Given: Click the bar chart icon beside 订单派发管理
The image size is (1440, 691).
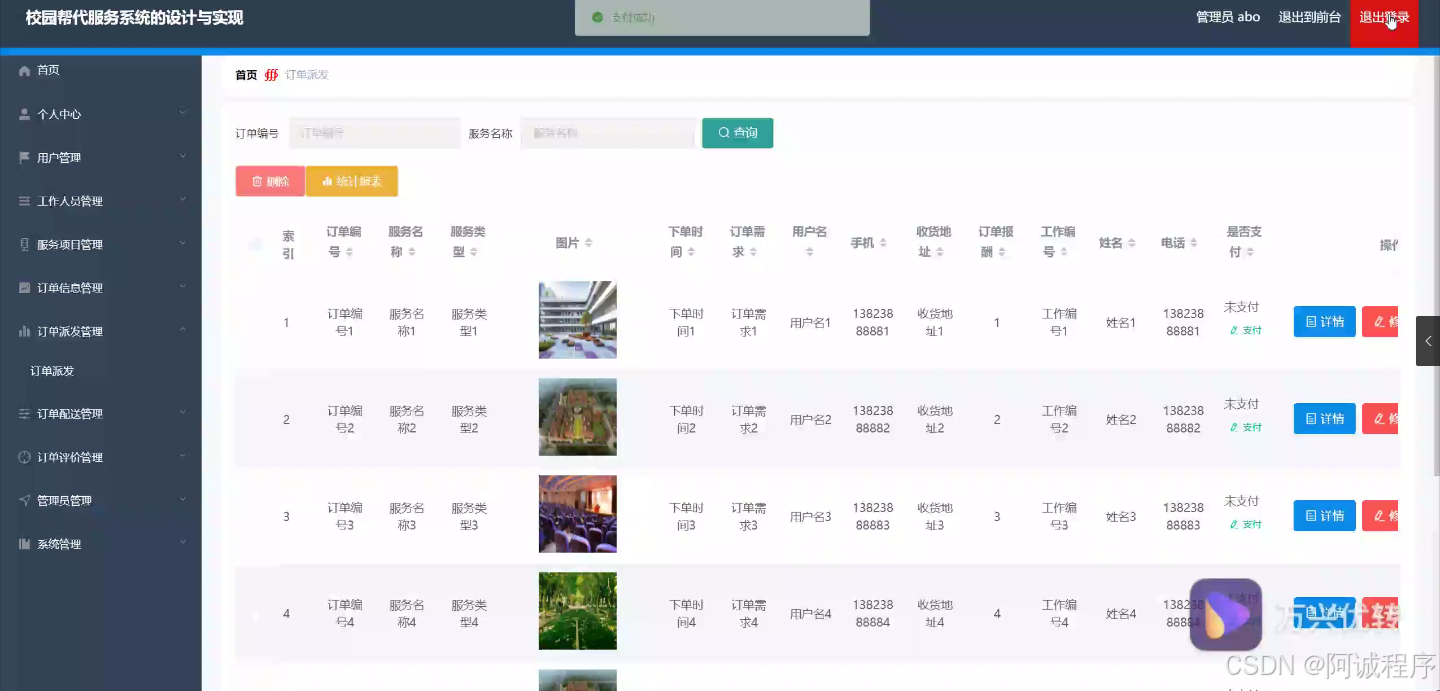Looking at the screenshot, I should click(x=25, y=331).
